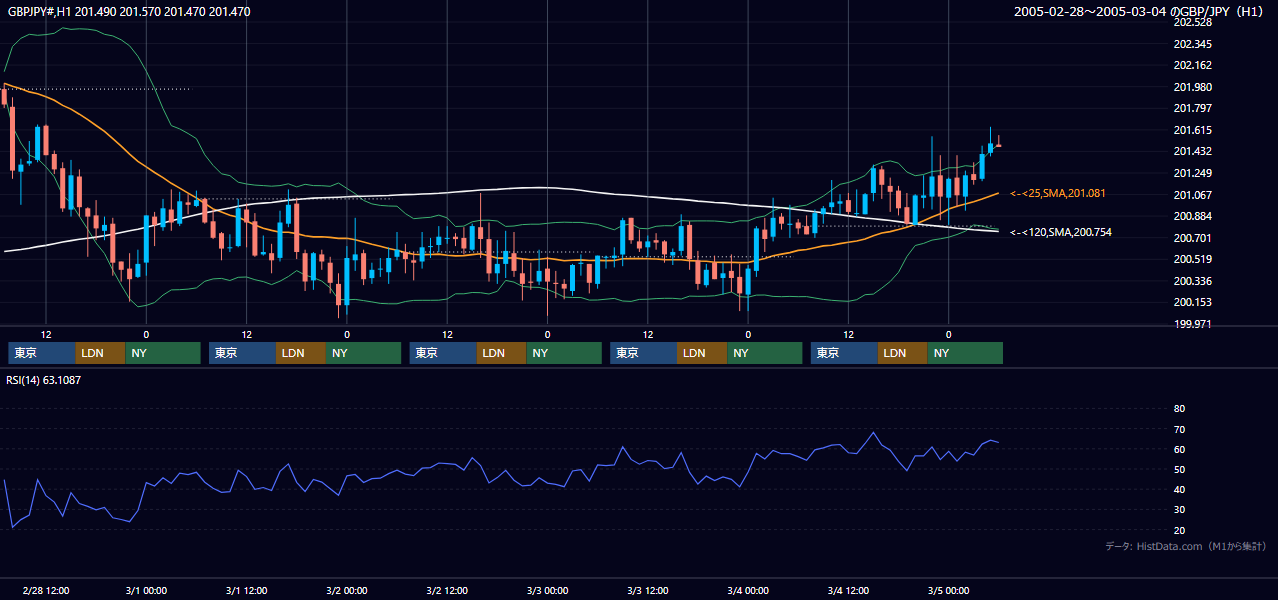Screen dimensions: 1278x600
Task: Click price axis value 200.153
Action: pyautogui.click(x=1192, y=302)
